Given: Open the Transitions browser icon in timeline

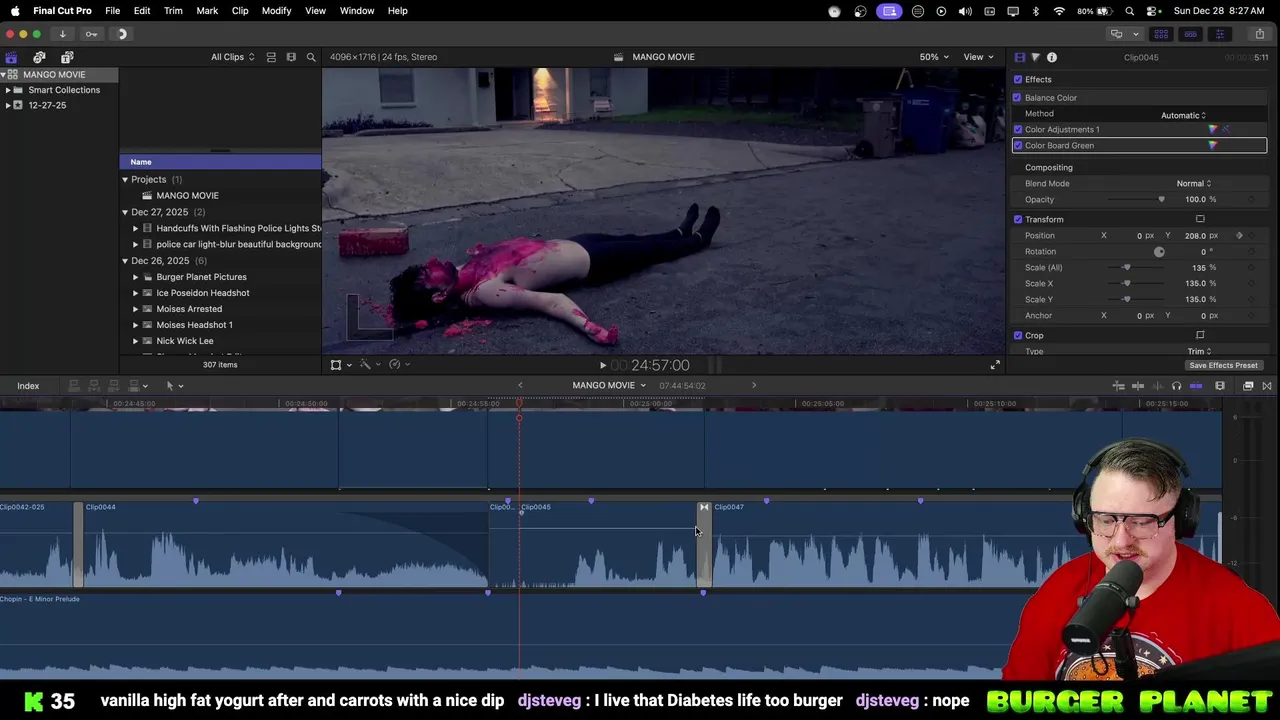Looking at the screenshot, I should (1267, 386).
